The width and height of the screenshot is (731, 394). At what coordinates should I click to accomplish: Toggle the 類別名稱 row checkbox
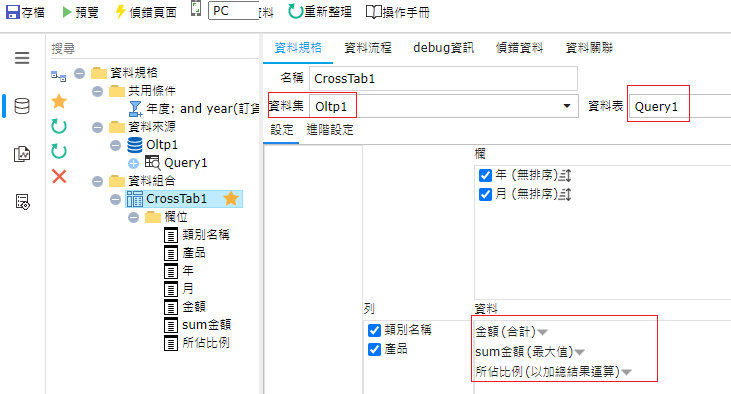pos(374,331)
